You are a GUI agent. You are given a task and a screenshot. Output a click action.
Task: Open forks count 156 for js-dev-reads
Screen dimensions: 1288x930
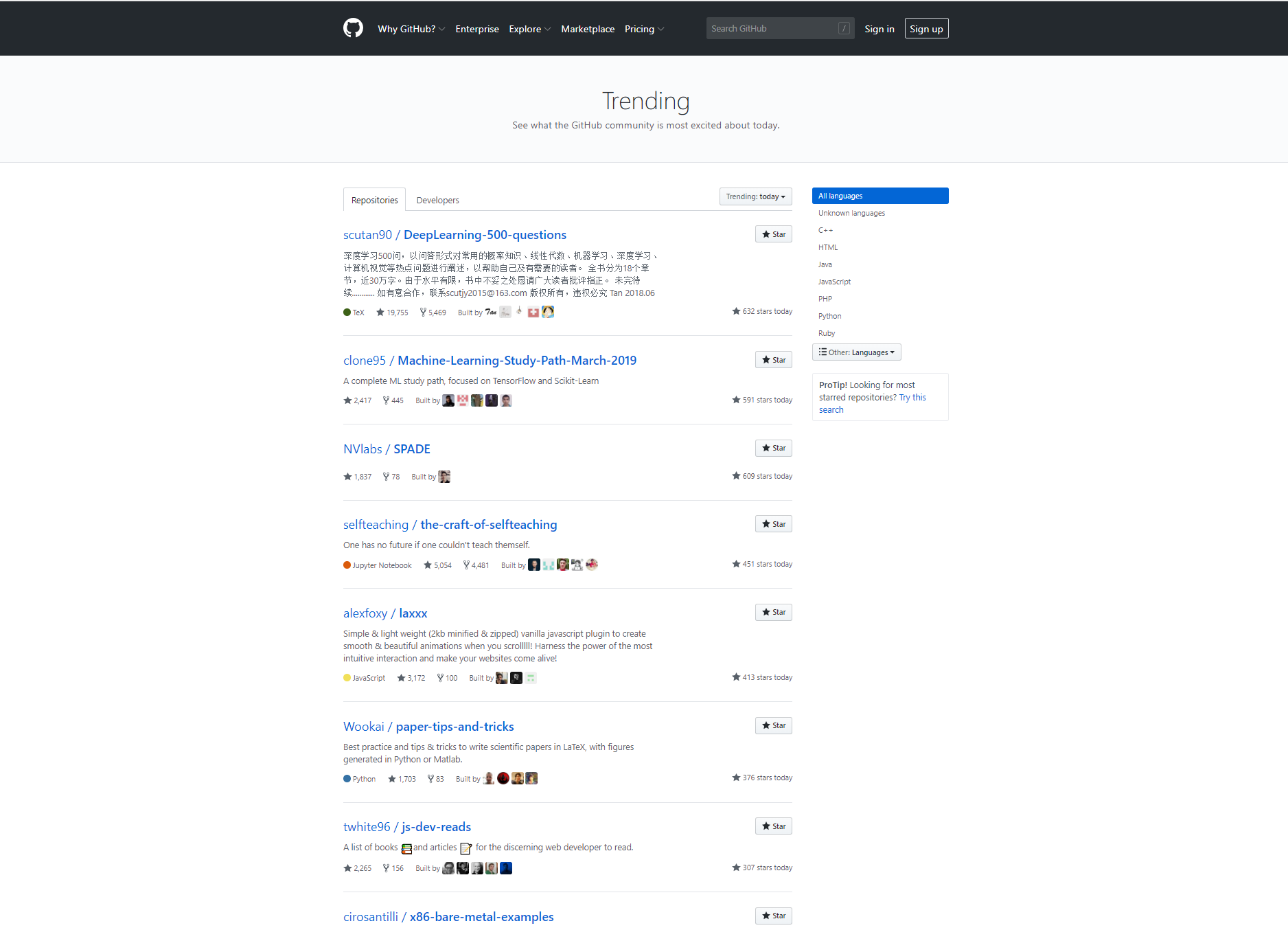393,868
